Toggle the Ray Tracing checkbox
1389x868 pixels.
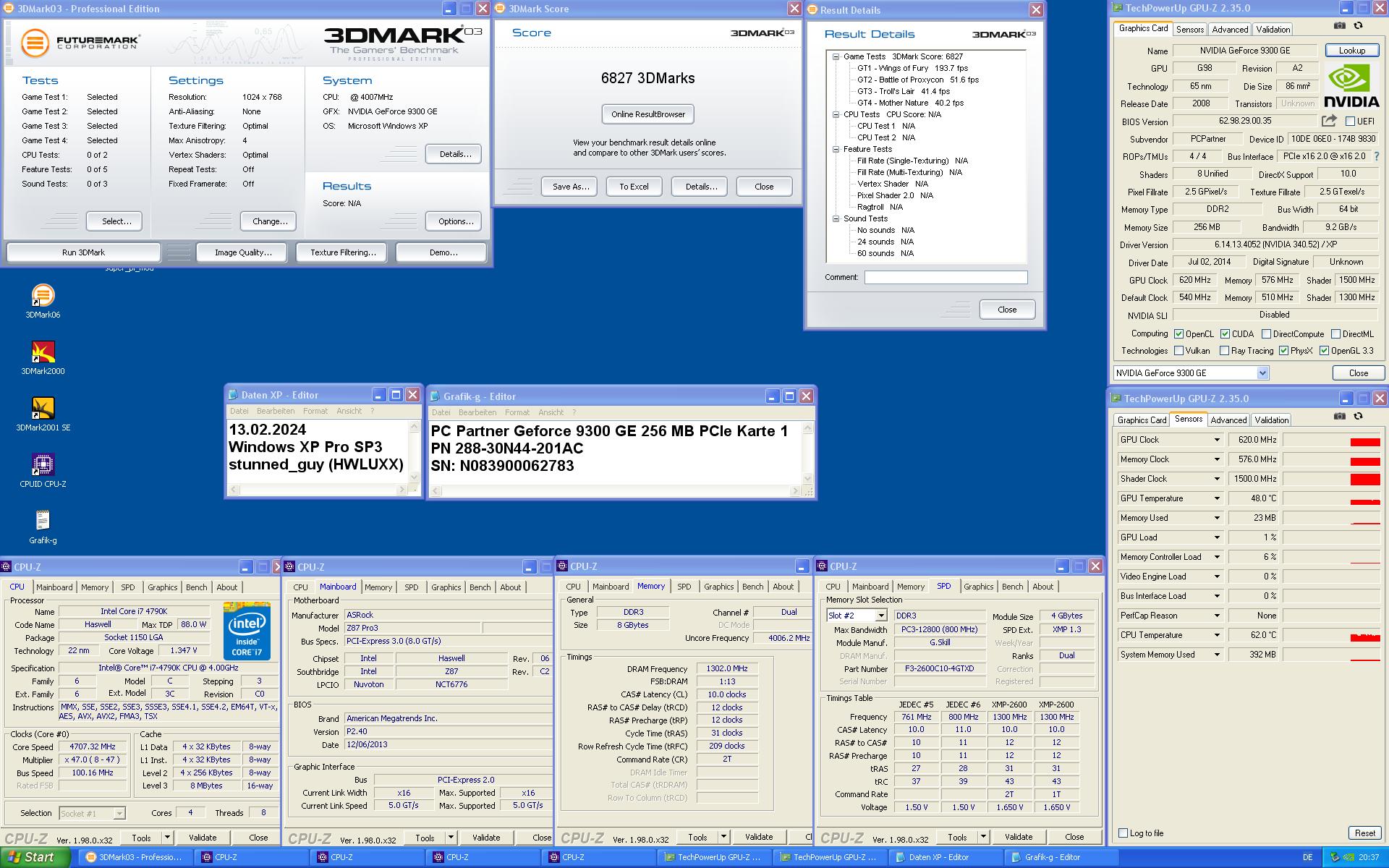(1224, 351)
